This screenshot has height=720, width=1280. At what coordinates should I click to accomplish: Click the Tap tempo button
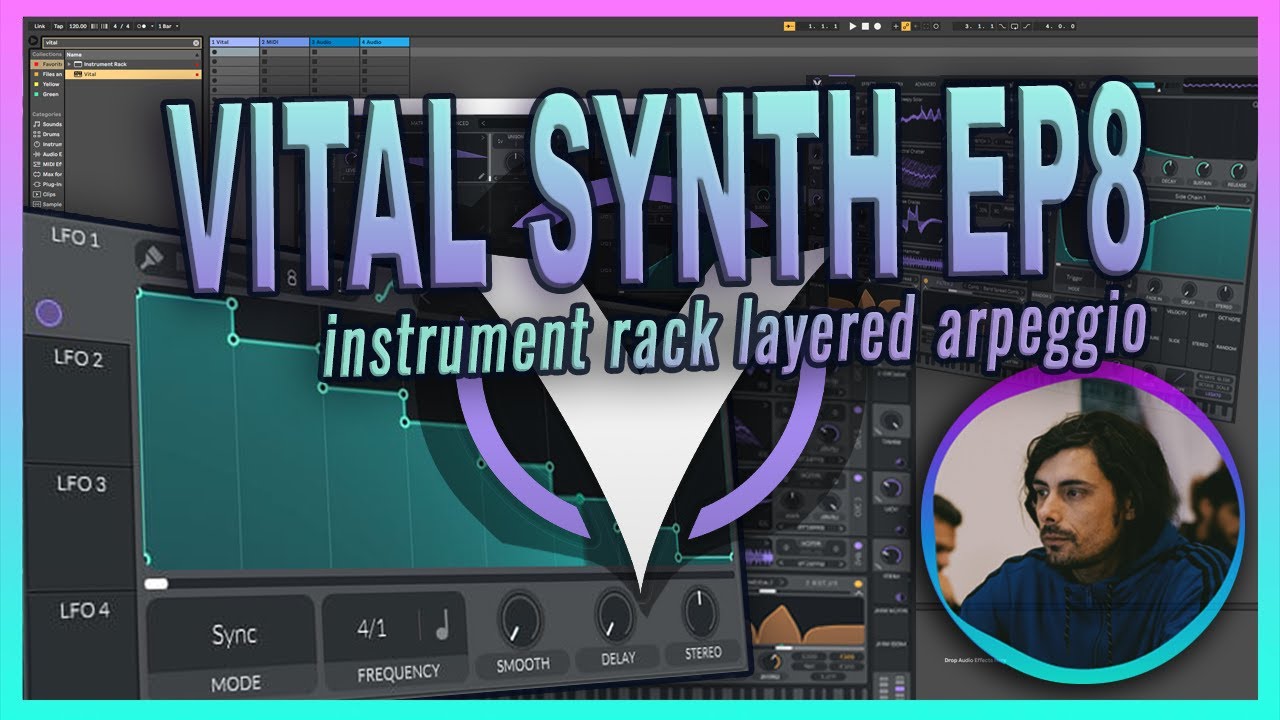pos(58,26)
